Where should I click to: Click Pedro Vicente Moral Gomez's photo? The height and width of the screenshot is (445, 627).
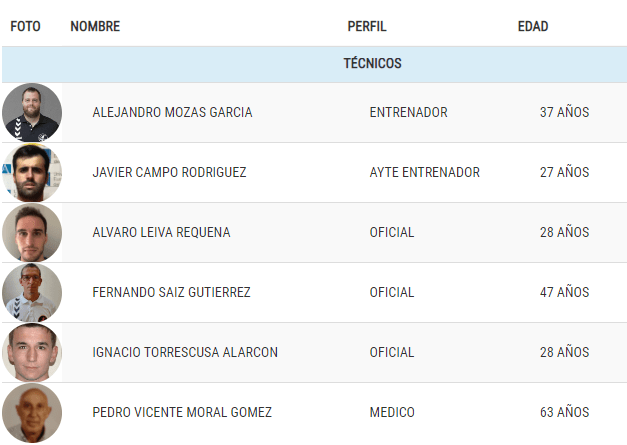[32, 413]
